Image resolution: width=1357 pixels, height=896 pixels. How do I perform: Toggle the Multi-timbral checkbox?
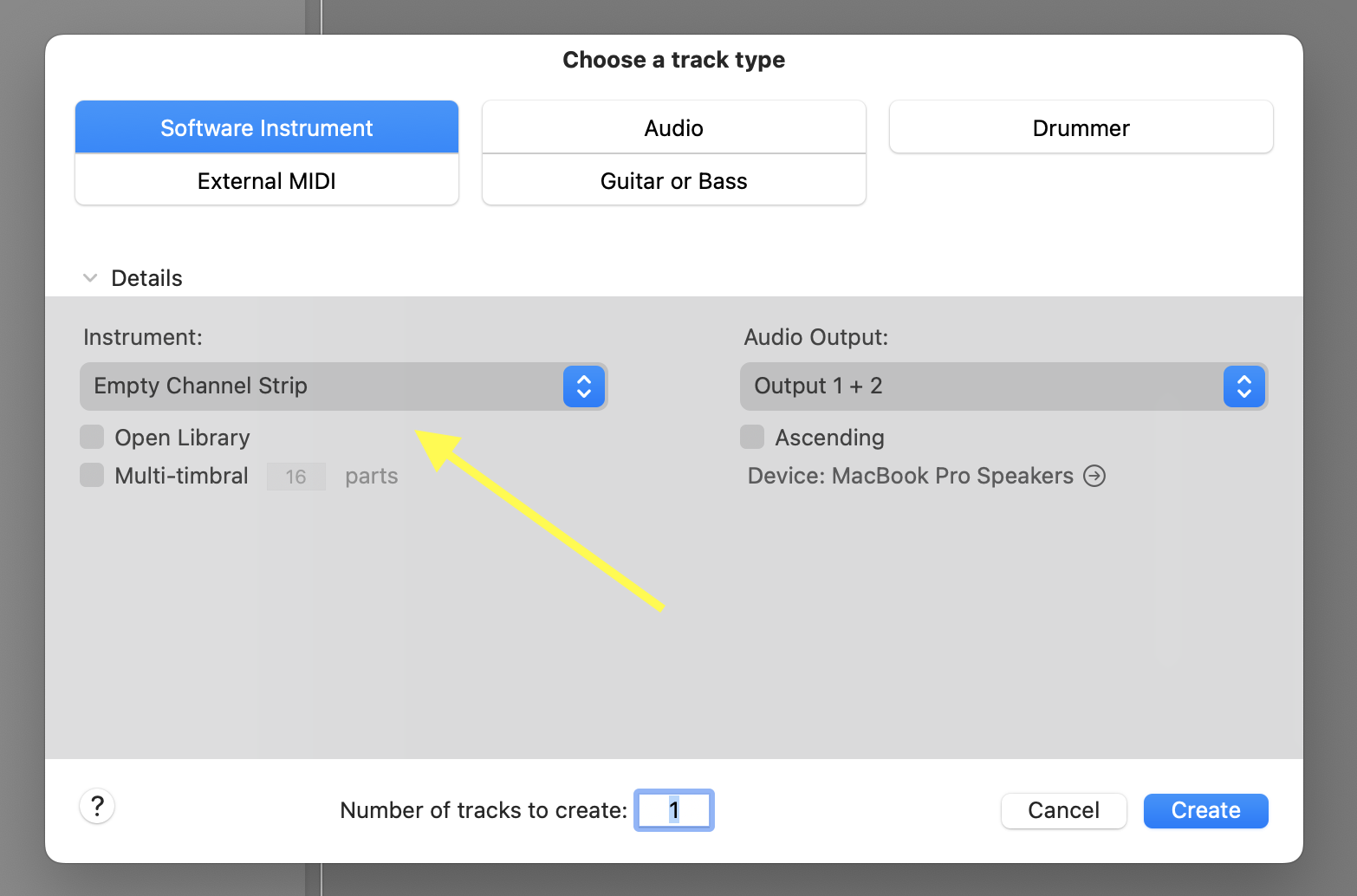pos(92,476)
